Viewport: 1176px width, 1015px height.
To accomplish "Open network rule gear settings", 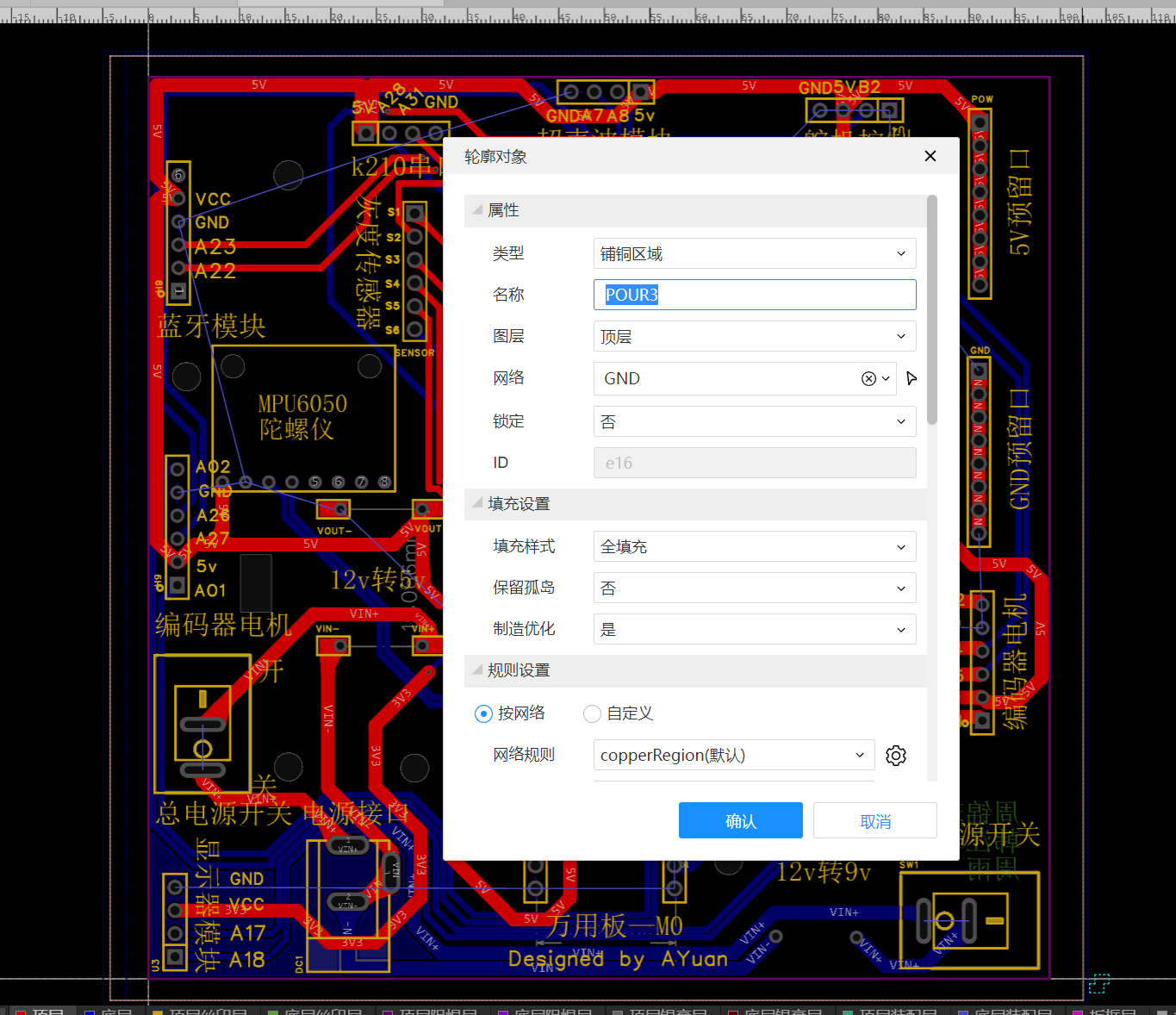I will coord(896,756).
